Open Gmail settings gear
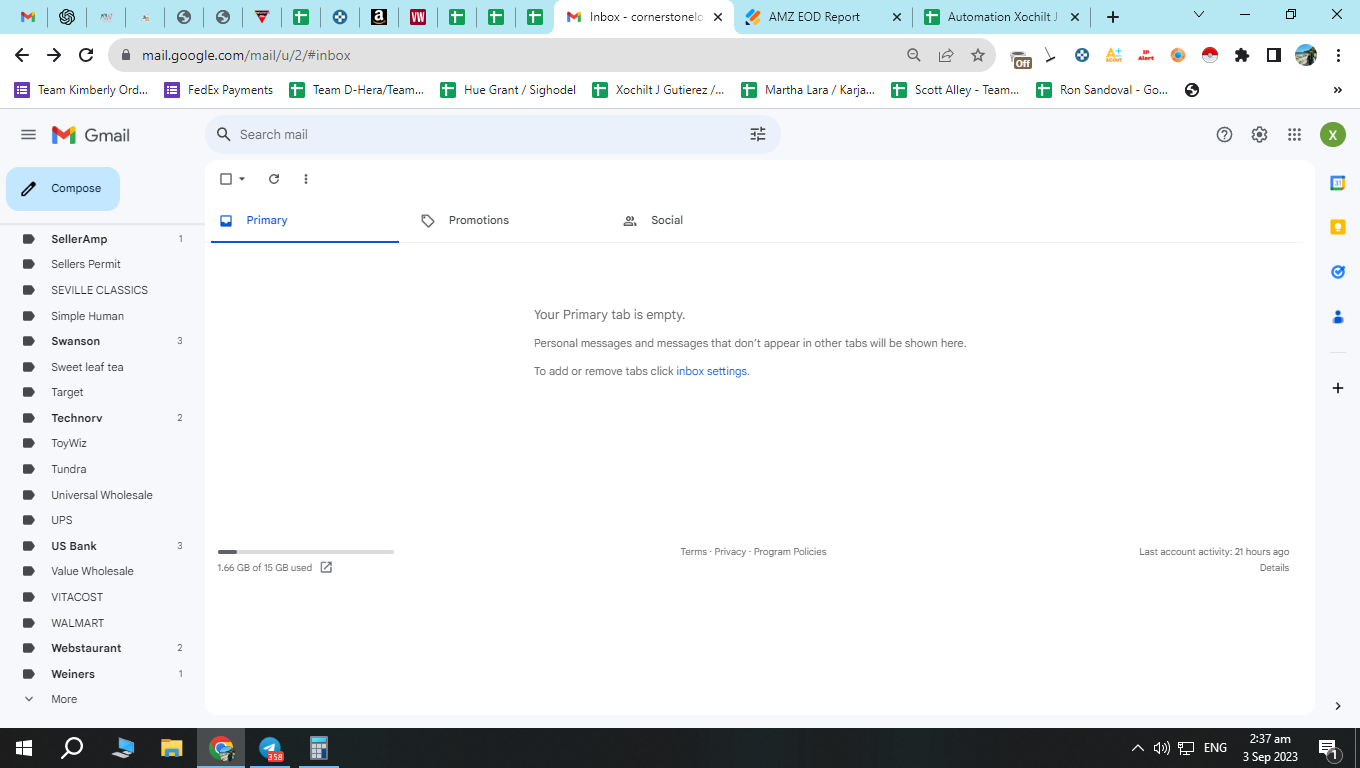The width and height of the screenshot is (1360, 768). coord(1259,135)
